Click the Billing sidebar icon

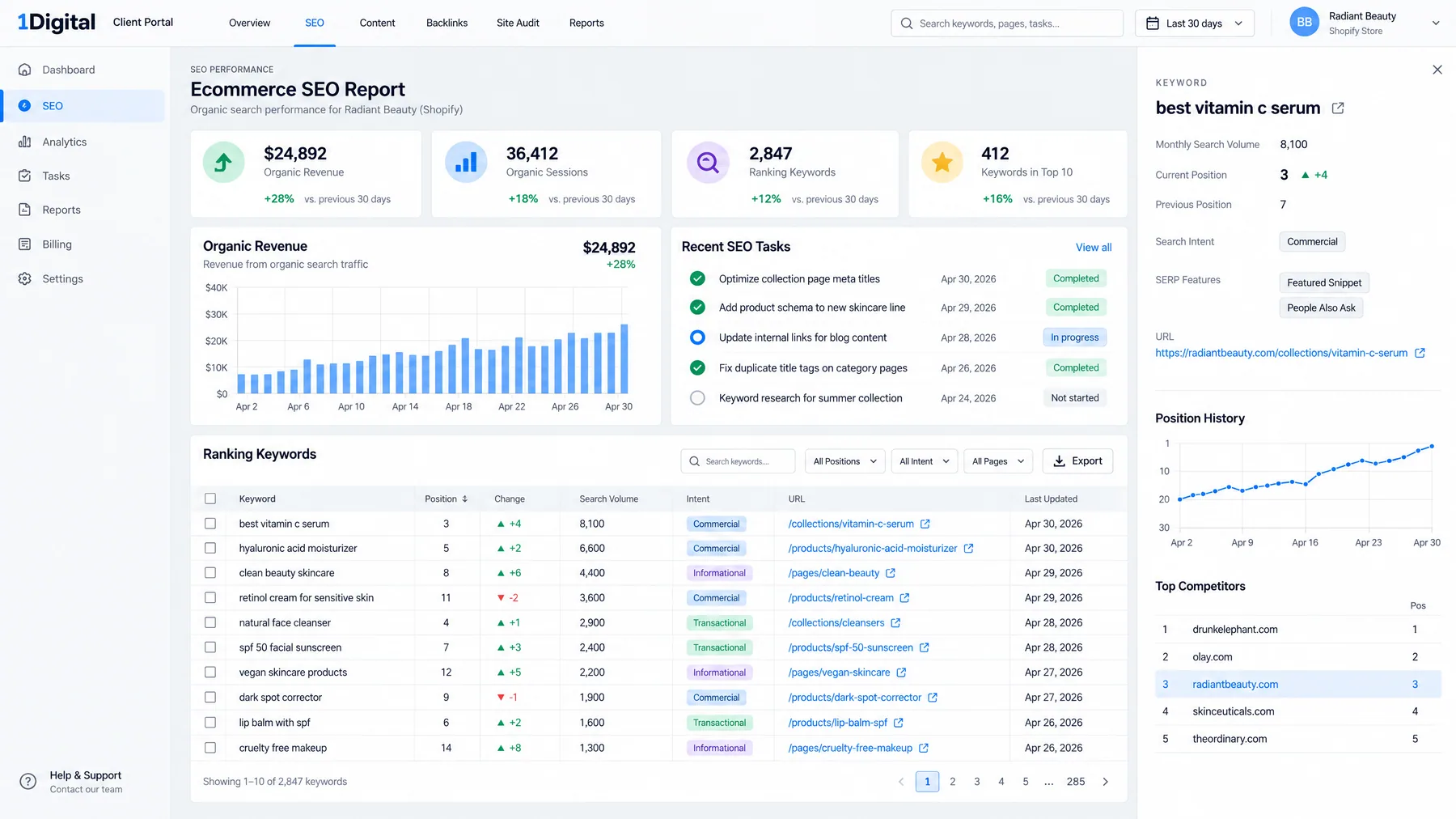(x=25, y=244)
